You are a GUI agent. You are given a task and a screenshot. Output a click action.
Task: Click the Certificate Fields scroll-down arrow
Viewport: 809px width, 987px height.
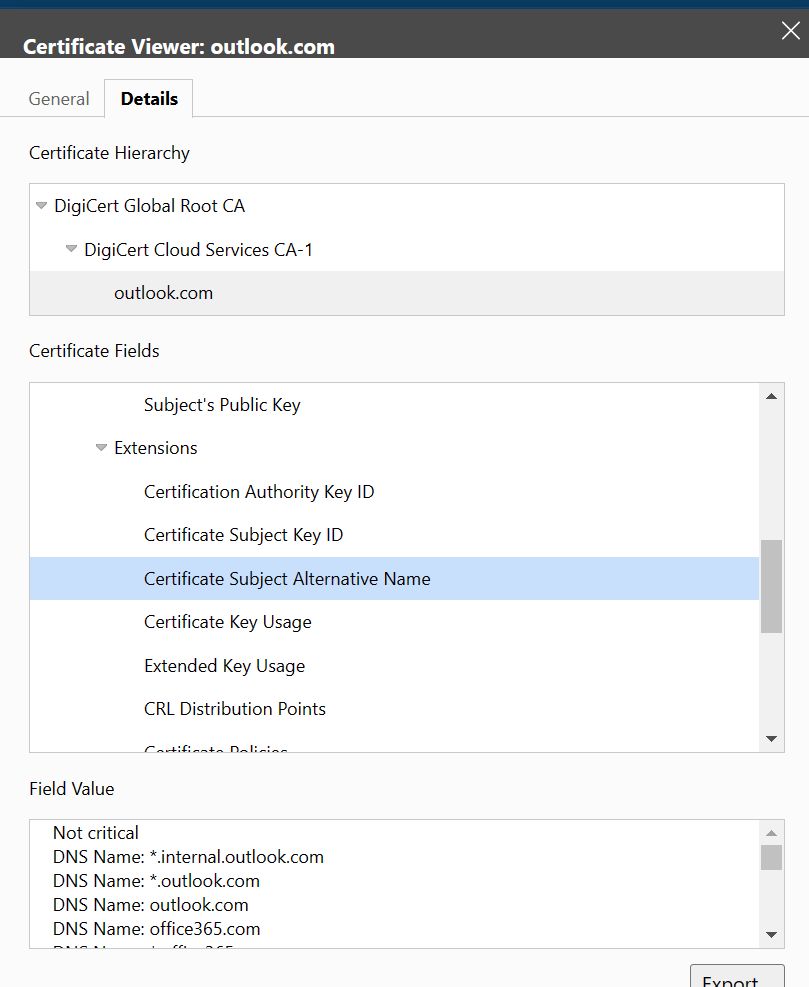point(771,739)
